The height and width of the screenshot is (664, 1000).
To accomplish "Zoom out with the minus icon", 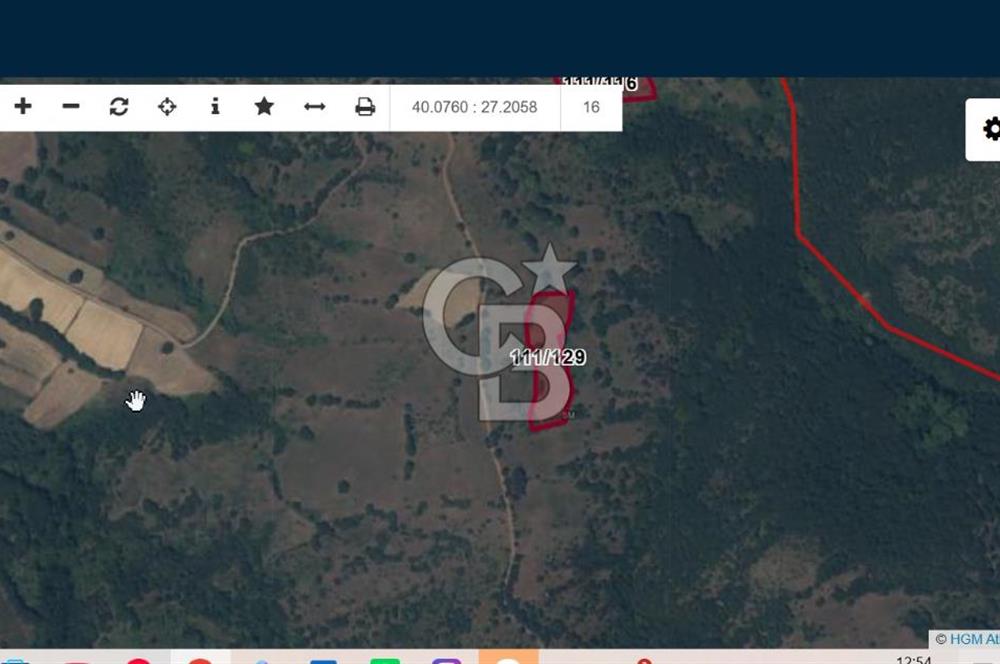I will (71, 107).
